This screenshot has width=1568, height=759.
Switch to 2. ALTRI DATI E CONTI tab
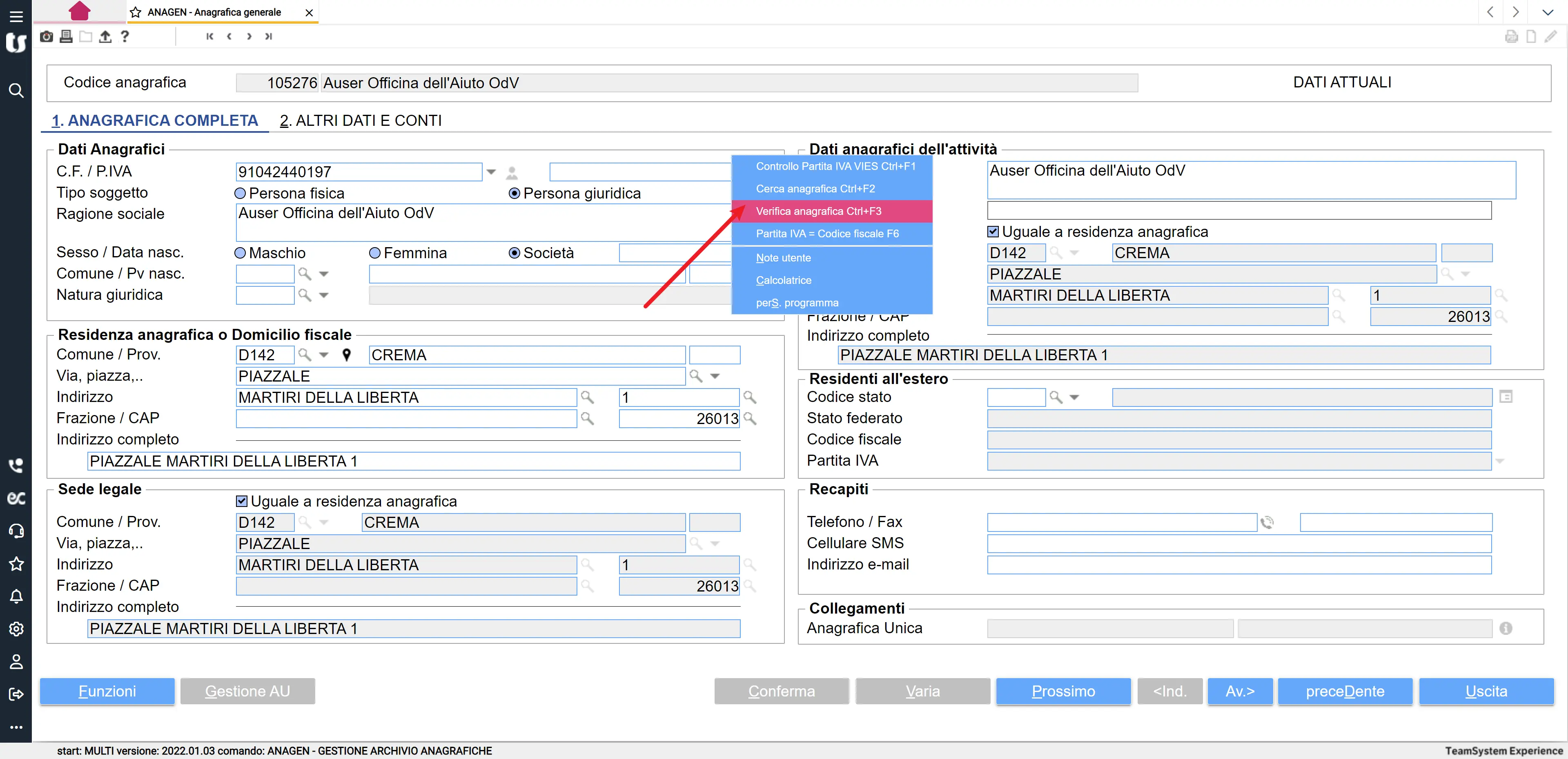click(360, 121)
